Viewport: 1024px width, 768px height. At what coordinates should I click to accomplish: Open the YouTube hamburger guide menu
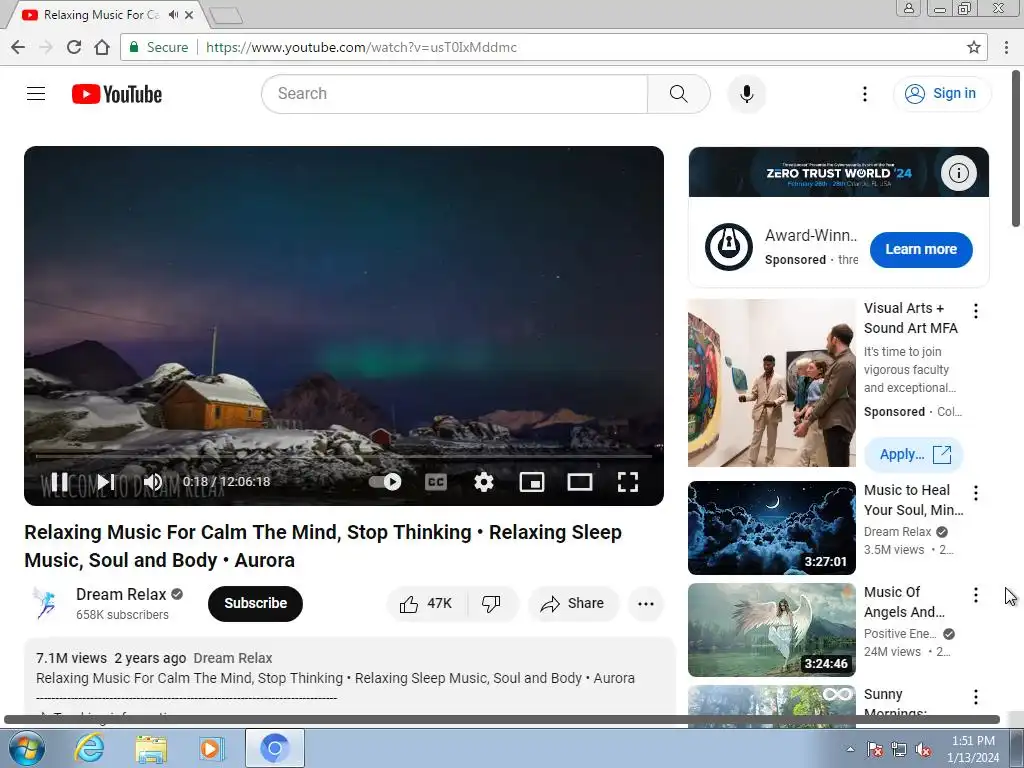[x=36, y=94]
